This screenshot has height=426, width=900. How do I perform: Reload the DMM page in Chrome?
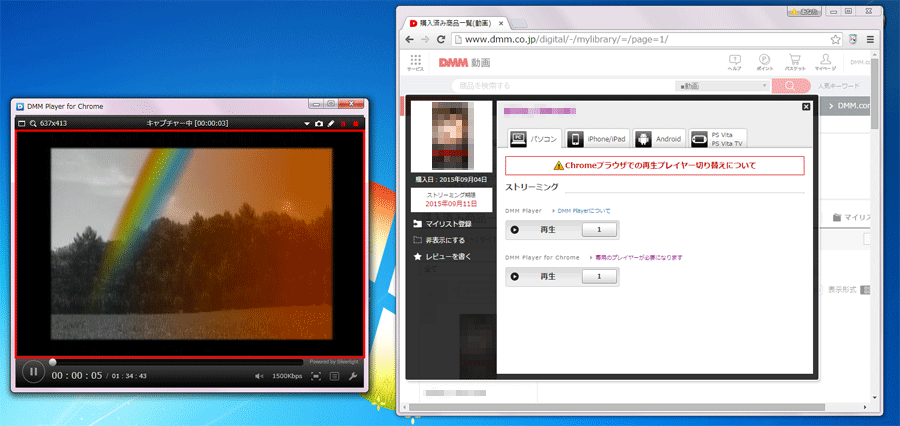[441, 40]
